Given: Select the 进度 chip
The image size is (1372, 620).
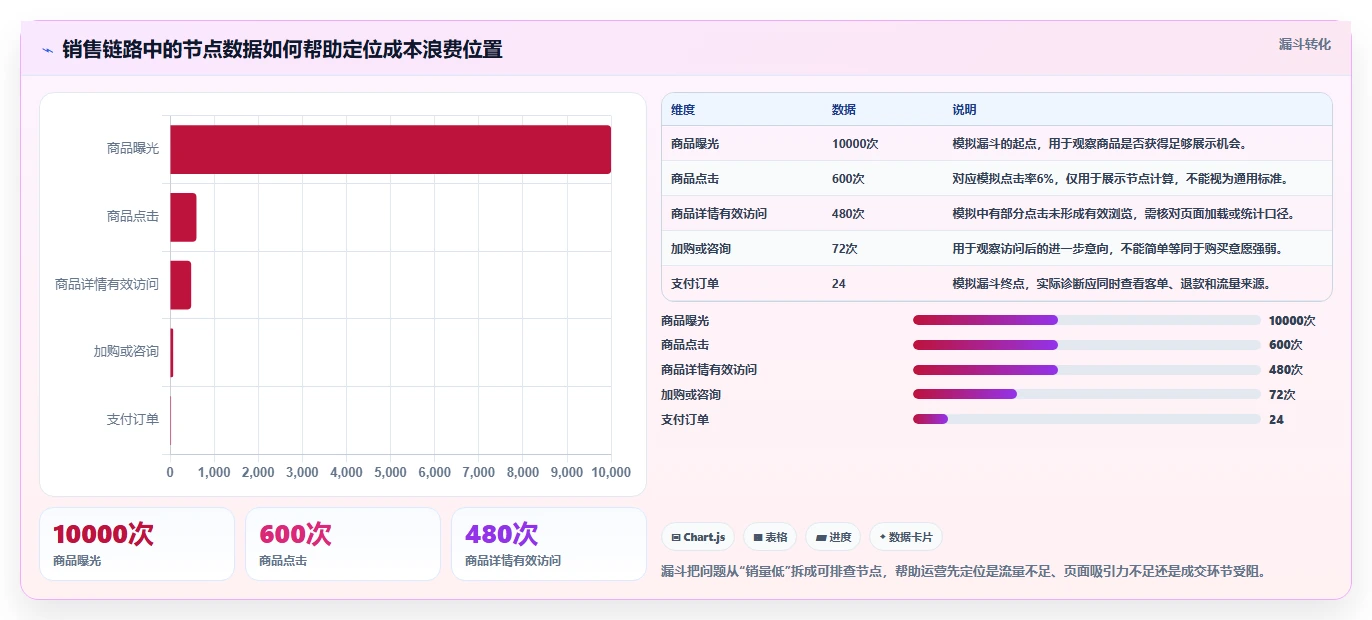Looking at the screenshot, I should 833,537.
